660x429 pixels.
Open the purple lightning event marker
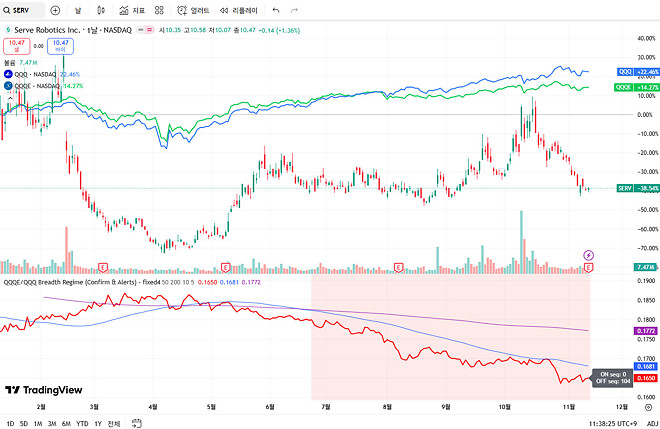pyautogui.click(x=588, y=255)
